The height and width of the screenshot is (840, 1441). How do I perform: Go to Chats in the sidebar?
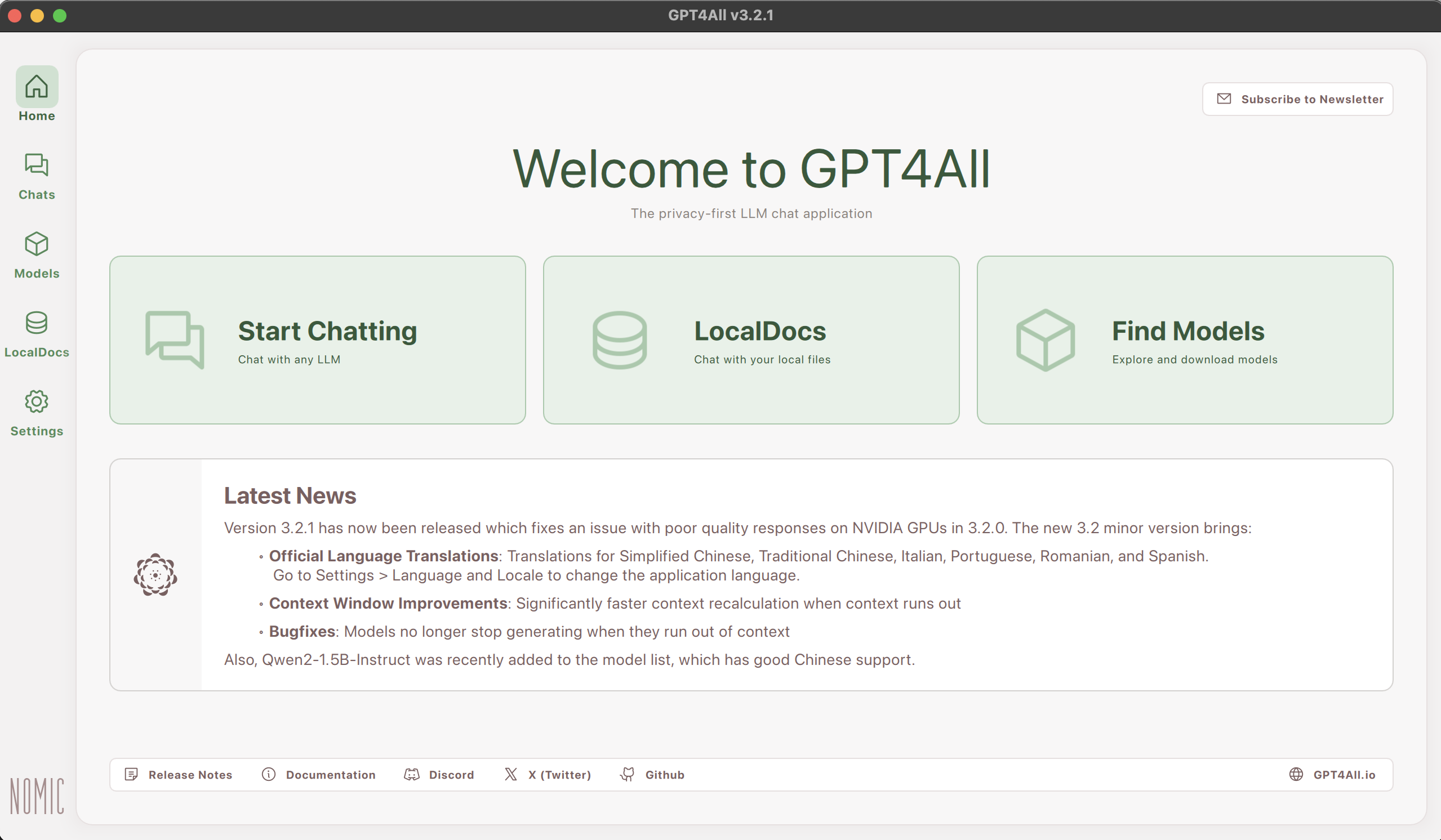coord(37,166)
